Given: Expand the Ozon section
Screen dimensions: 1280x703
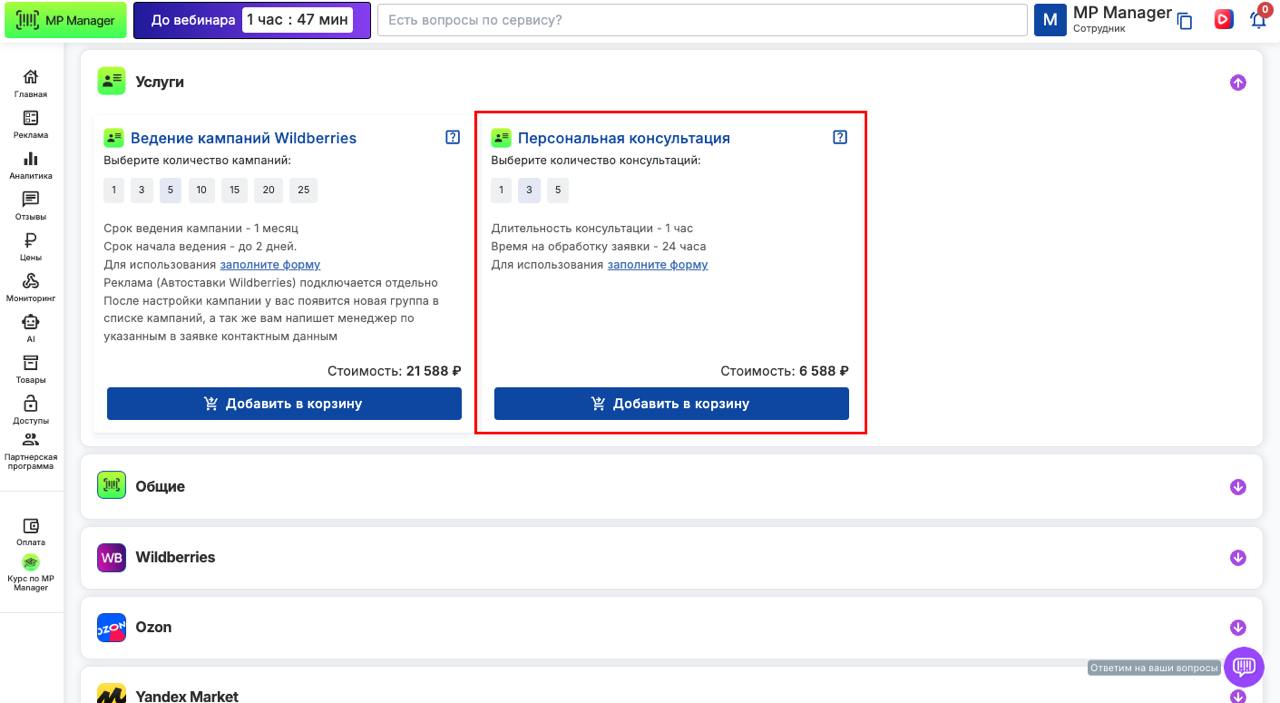Looking at the screenshot, I should click(x=1238, y=628).
